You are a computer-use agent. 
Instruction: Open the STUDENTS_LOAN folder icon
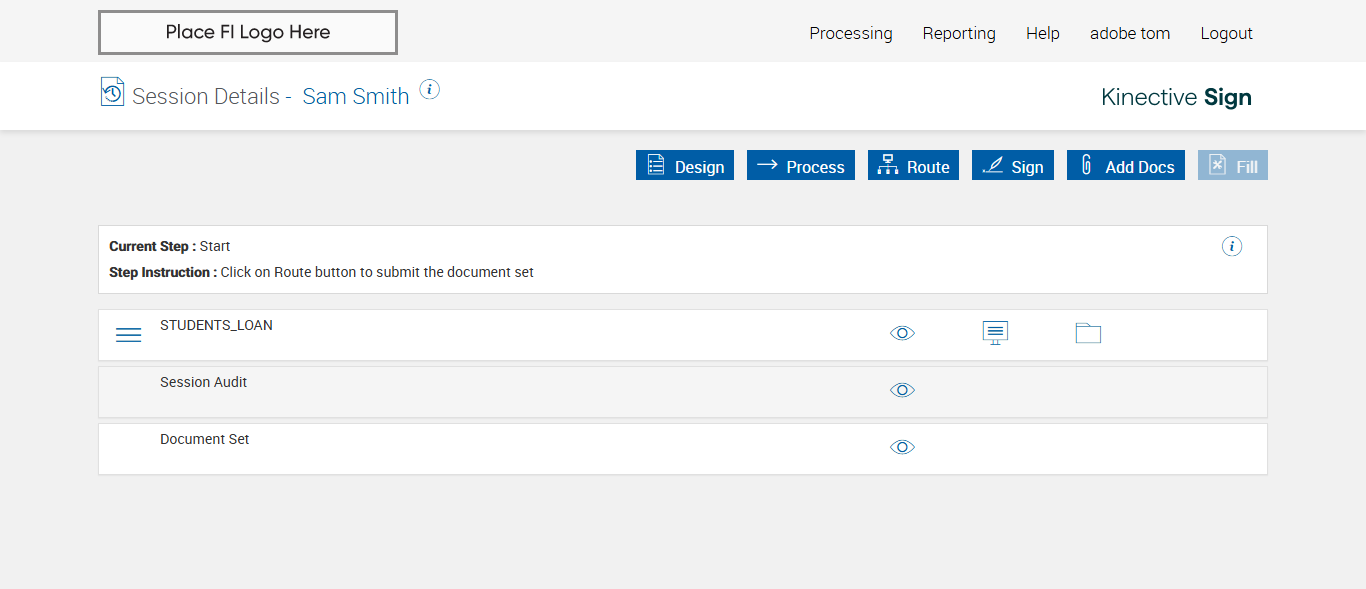(x=1088, y=333)
